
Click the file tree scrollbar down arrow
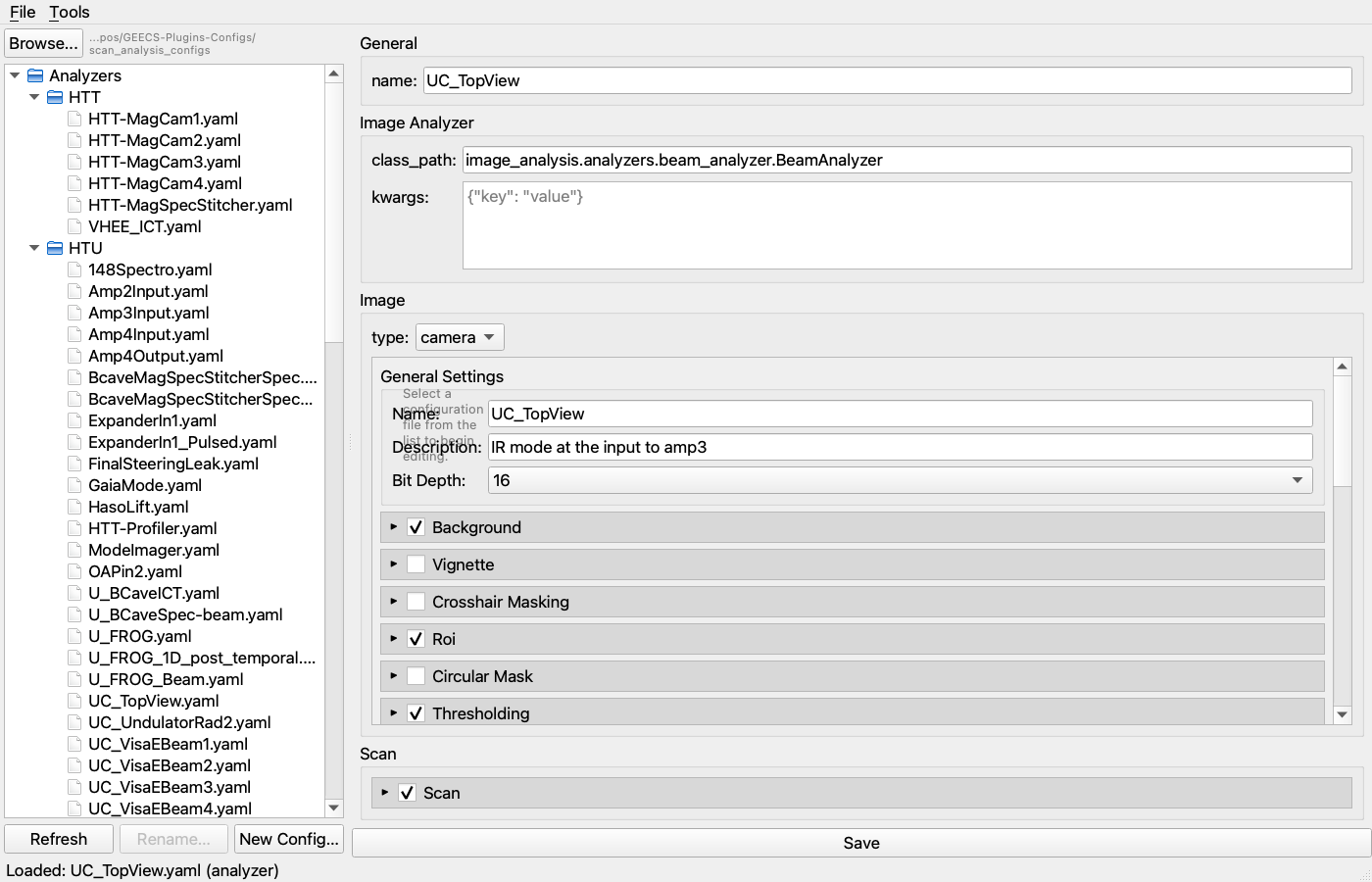[x=334, y=808]
